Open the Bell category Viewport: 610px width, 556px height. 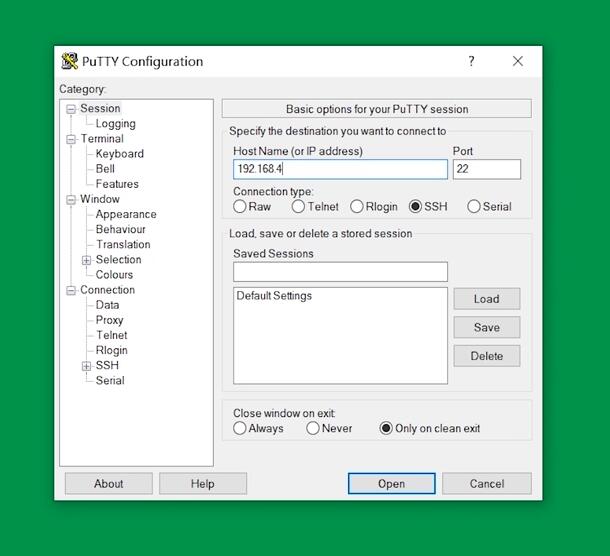point(105,169)
